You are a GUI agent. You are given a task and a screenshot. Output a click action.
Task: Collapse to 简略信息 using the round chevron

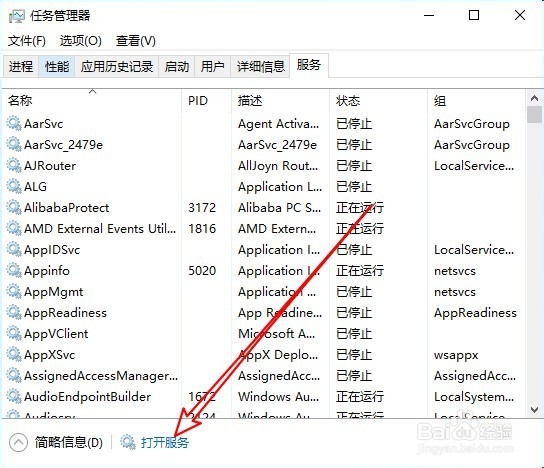18,442
